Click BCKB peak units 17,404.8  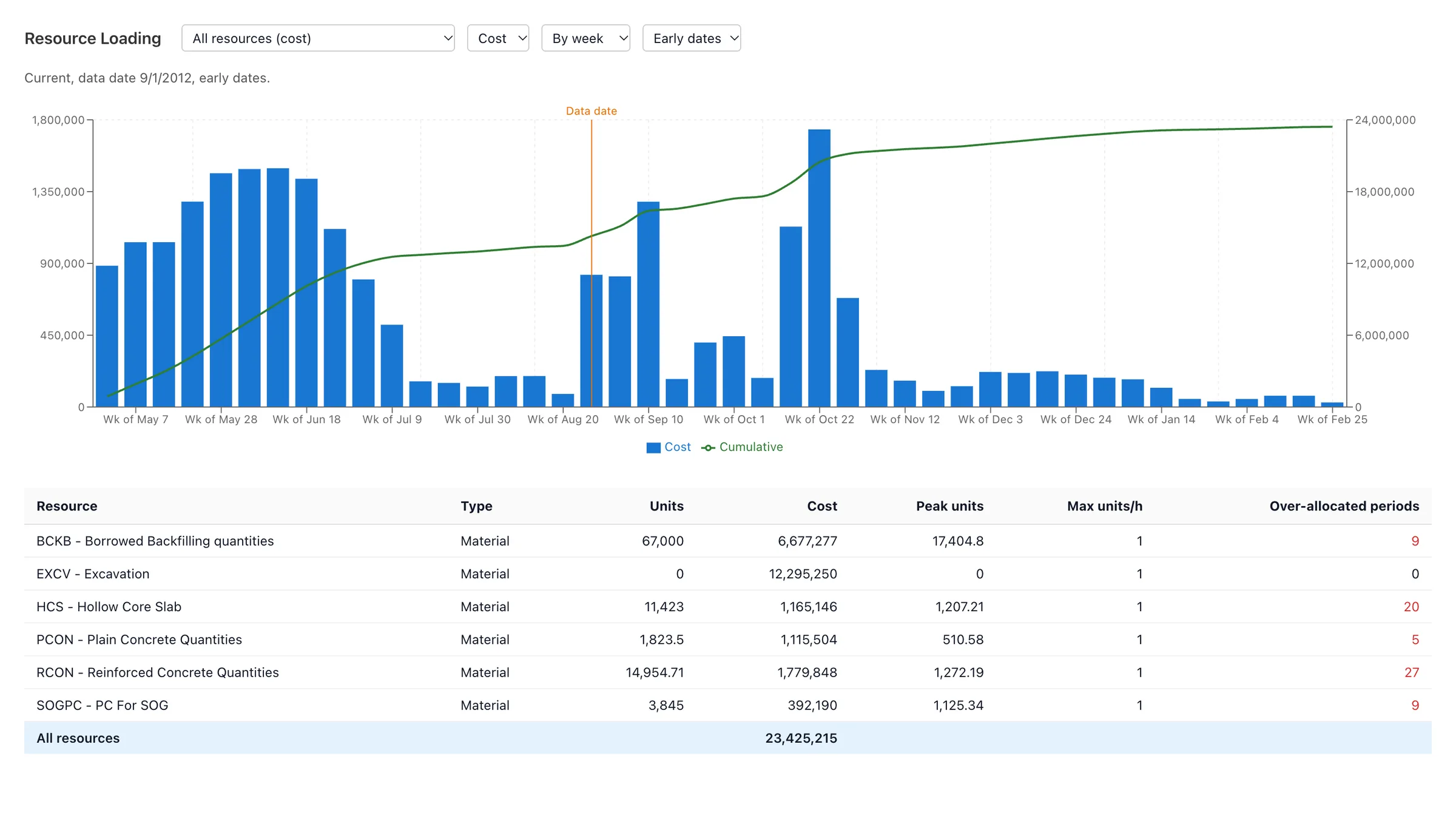(x=958, y=541)
